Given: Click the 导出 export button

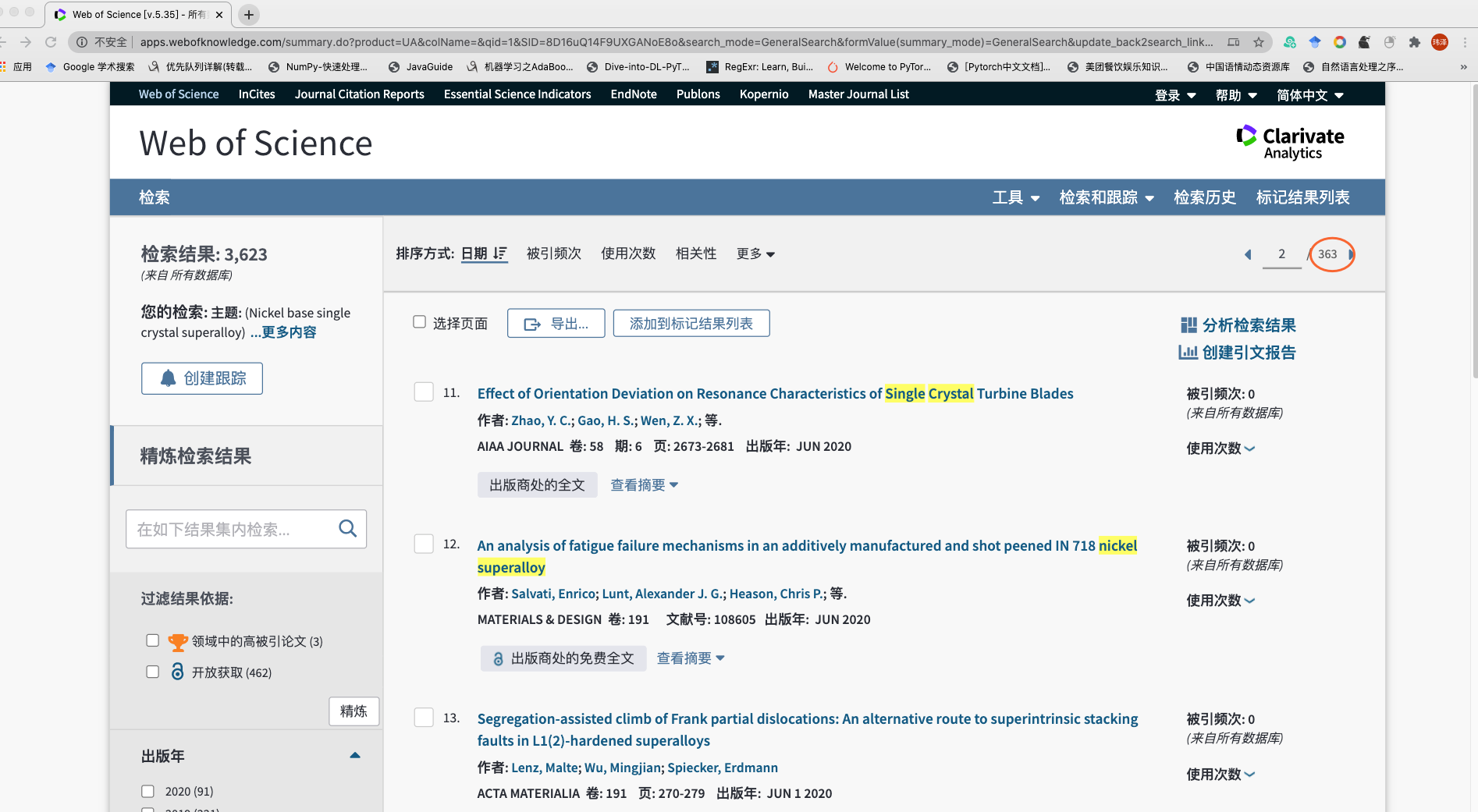Looking at the screenshot, I should pyautogui.click(x=556, y=324).
